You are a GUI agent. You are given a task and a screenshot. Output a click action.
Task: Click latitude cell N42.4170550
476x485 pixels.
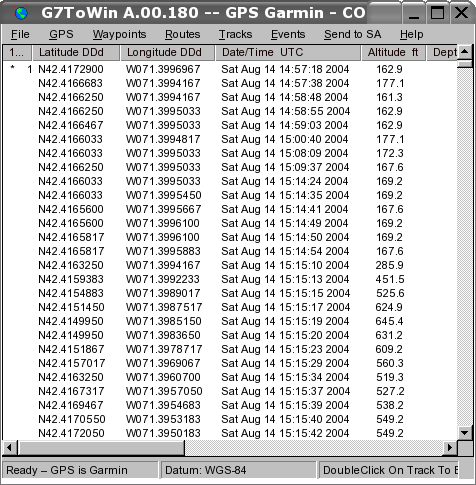point(72,419)
